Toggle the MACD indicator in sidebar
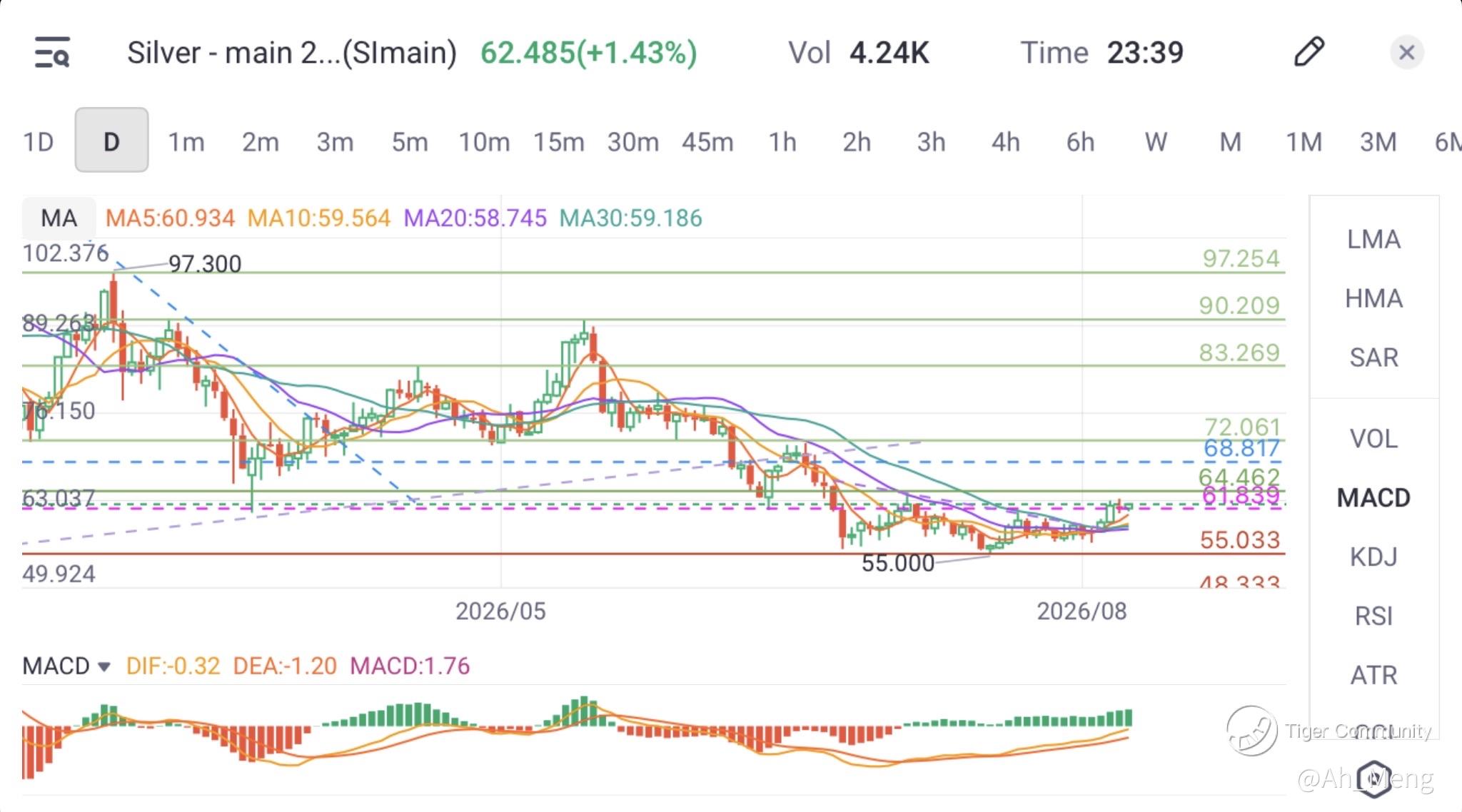The width and height of the screenshot is (1462, 812). (1373, 497)
